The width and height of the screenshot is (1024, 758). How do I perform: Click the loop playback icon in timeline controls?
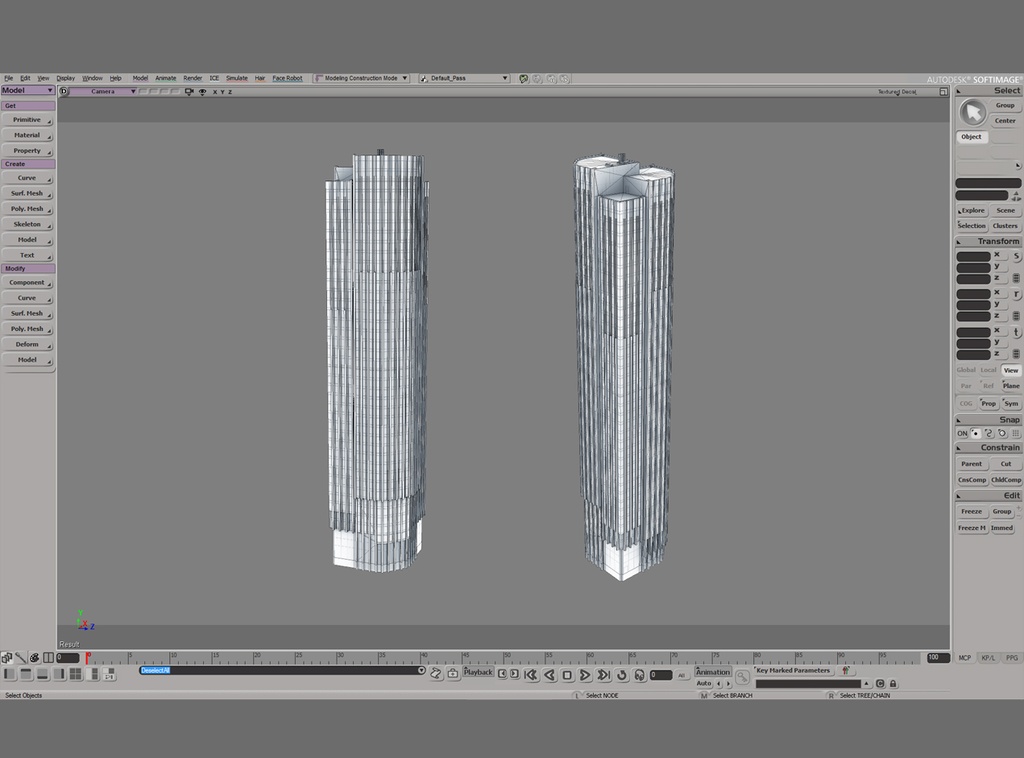[x=621, y=674]
